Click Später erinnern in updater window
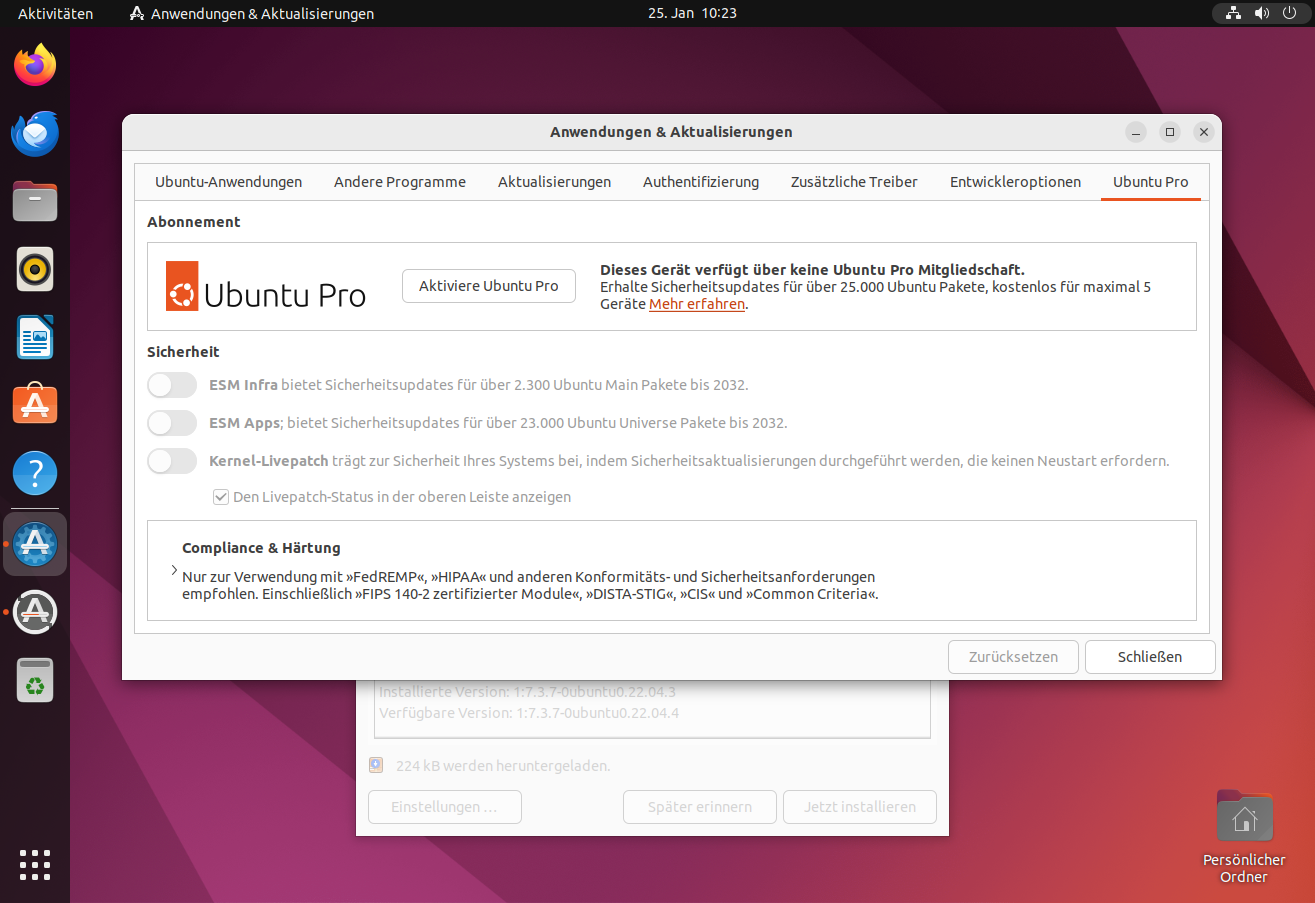The width and height of the screenshot is (1315, 903). tap(700, 807)
